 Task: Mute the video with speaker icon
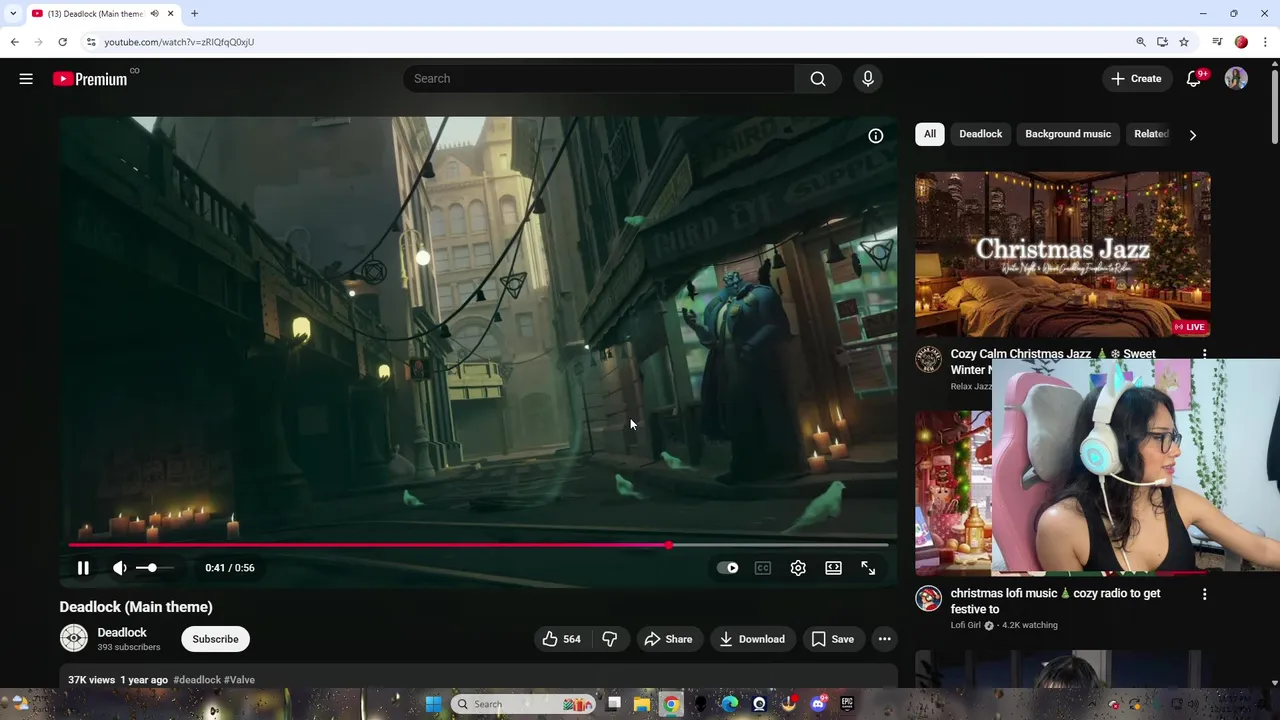click(120, 568)
